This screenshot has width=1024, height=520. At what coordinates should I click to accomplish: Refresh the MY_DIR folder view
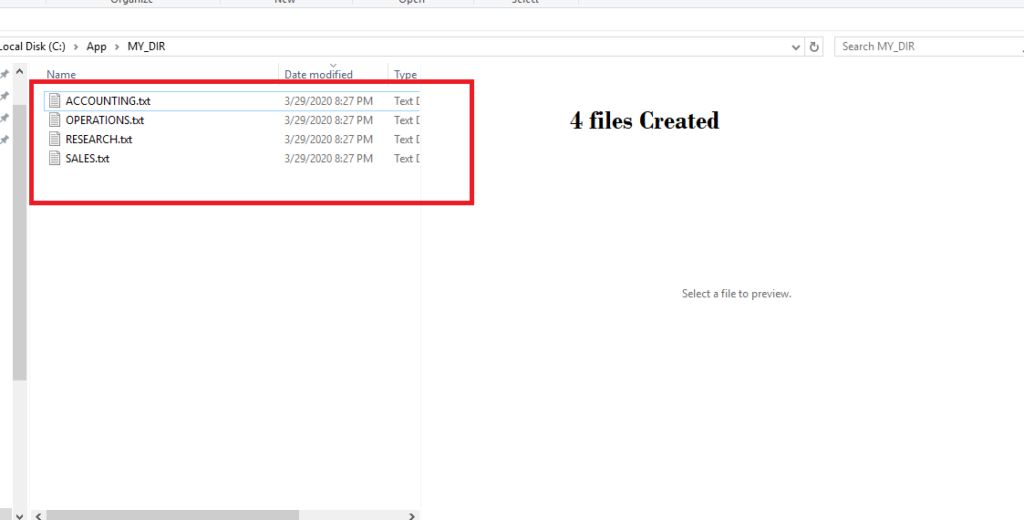click(x=814, y=47)
